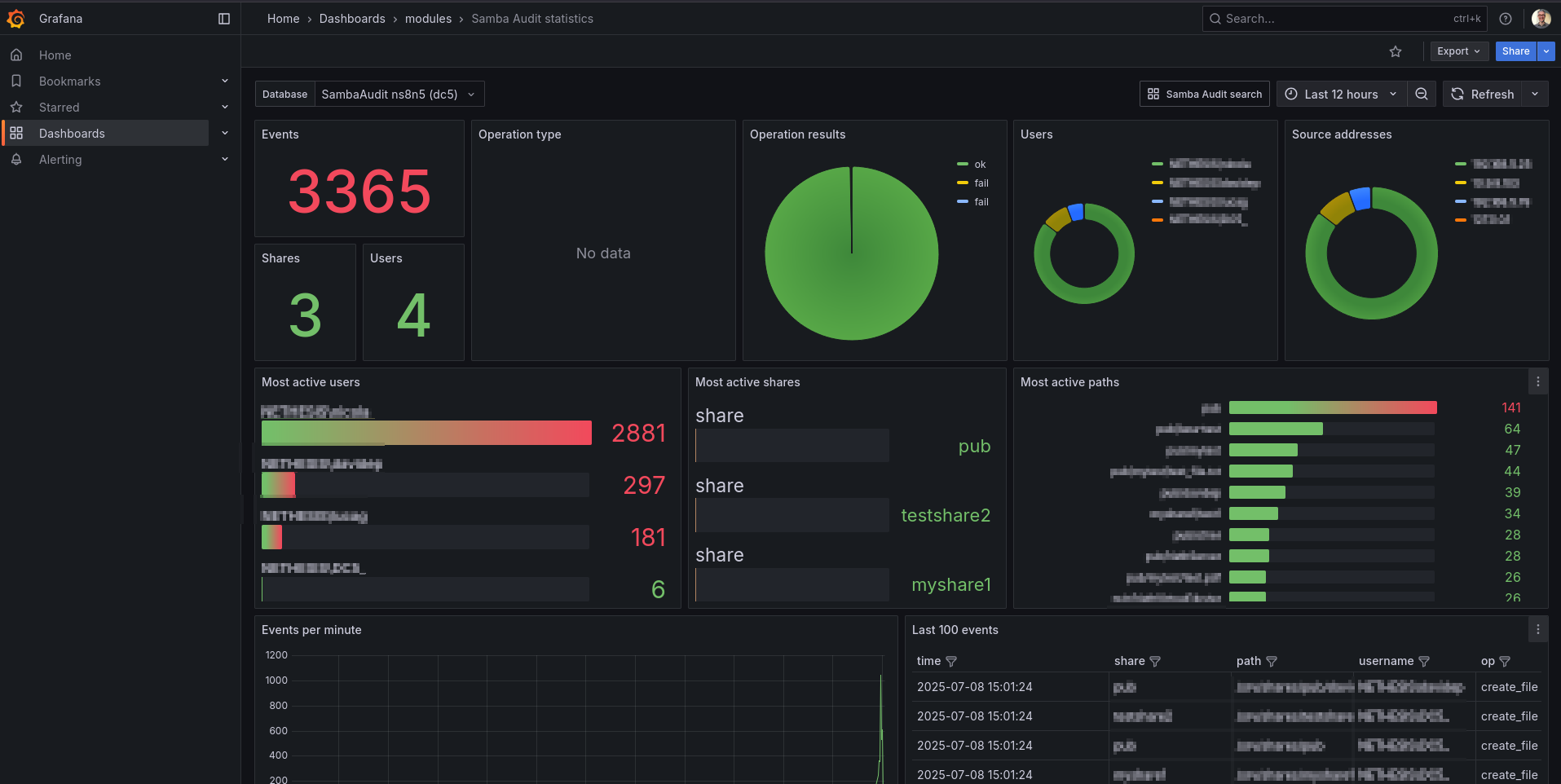Click the Users donut chart
This screenshot has height=784, width=1561.
(x=1084, y=253)
